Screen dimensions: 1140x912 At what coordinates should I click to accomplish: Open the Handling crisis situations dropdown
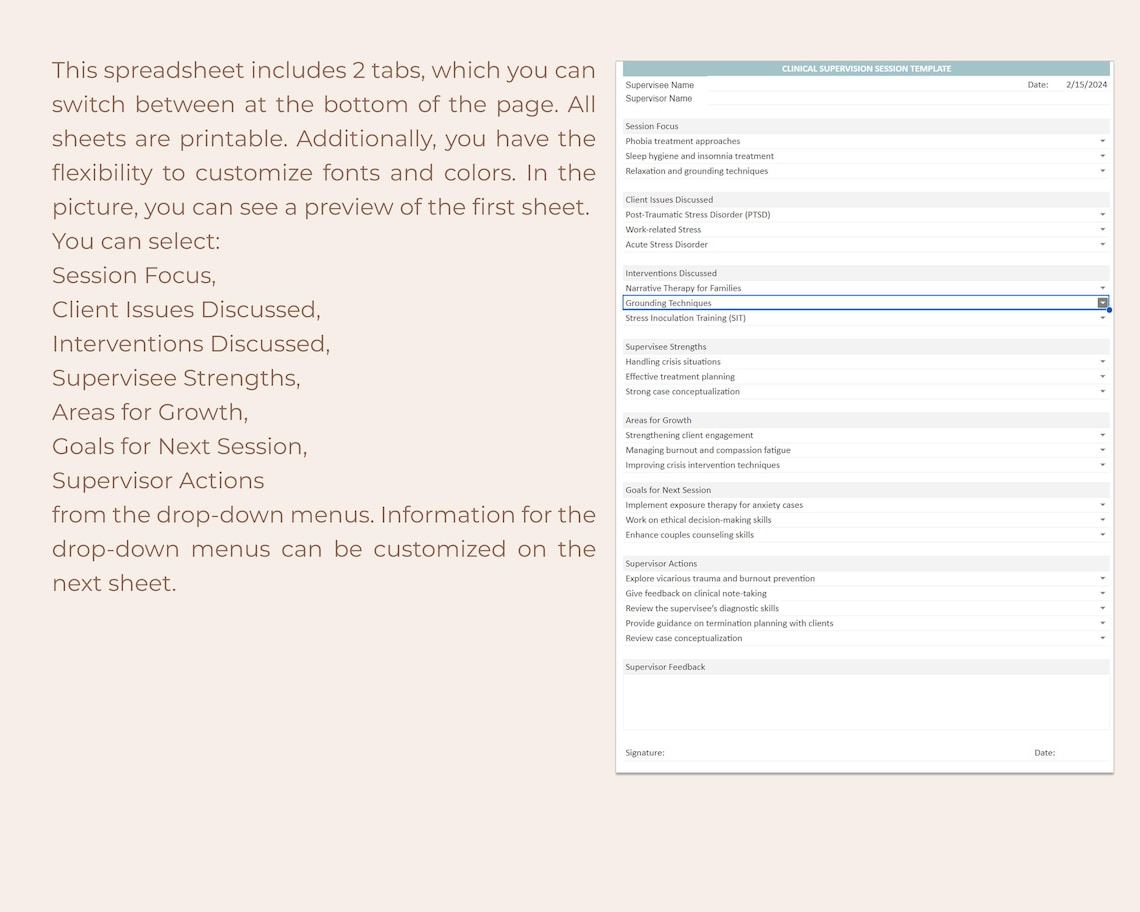(x=1102, y=361)
